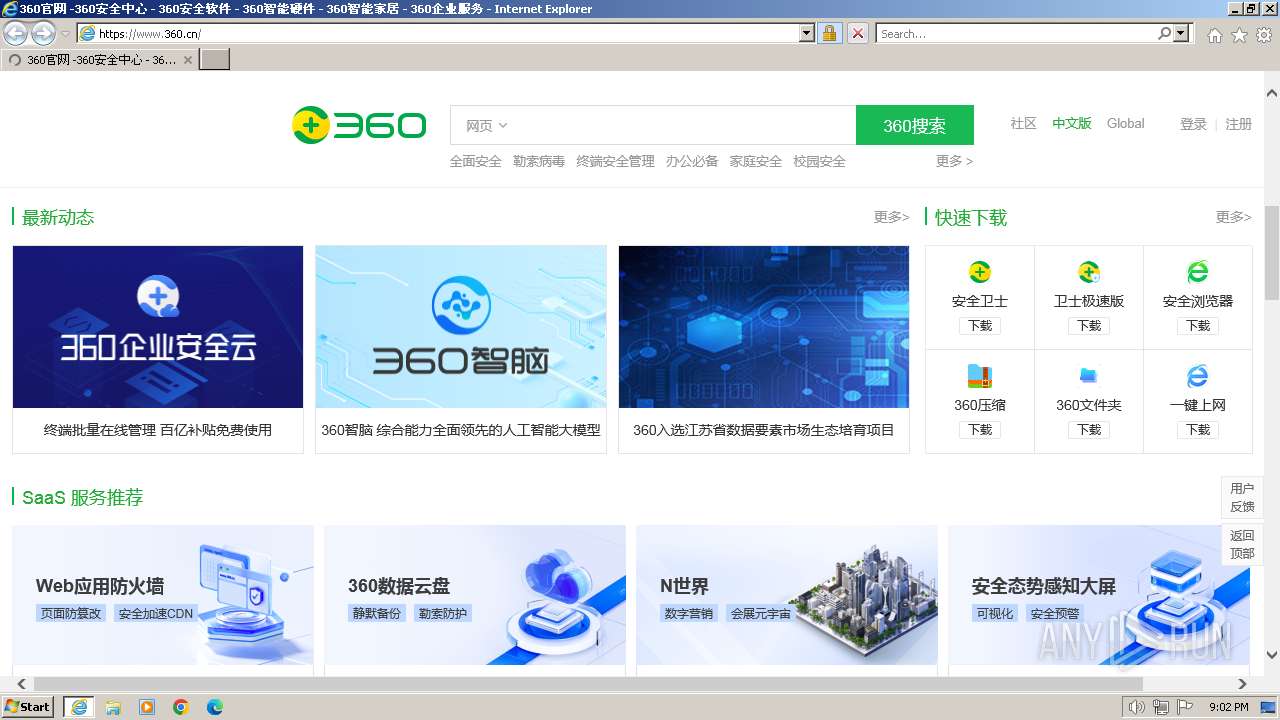Click the 安全浏览器 icon
This screenshot has height=720, width=1280.
[1197, 272]
